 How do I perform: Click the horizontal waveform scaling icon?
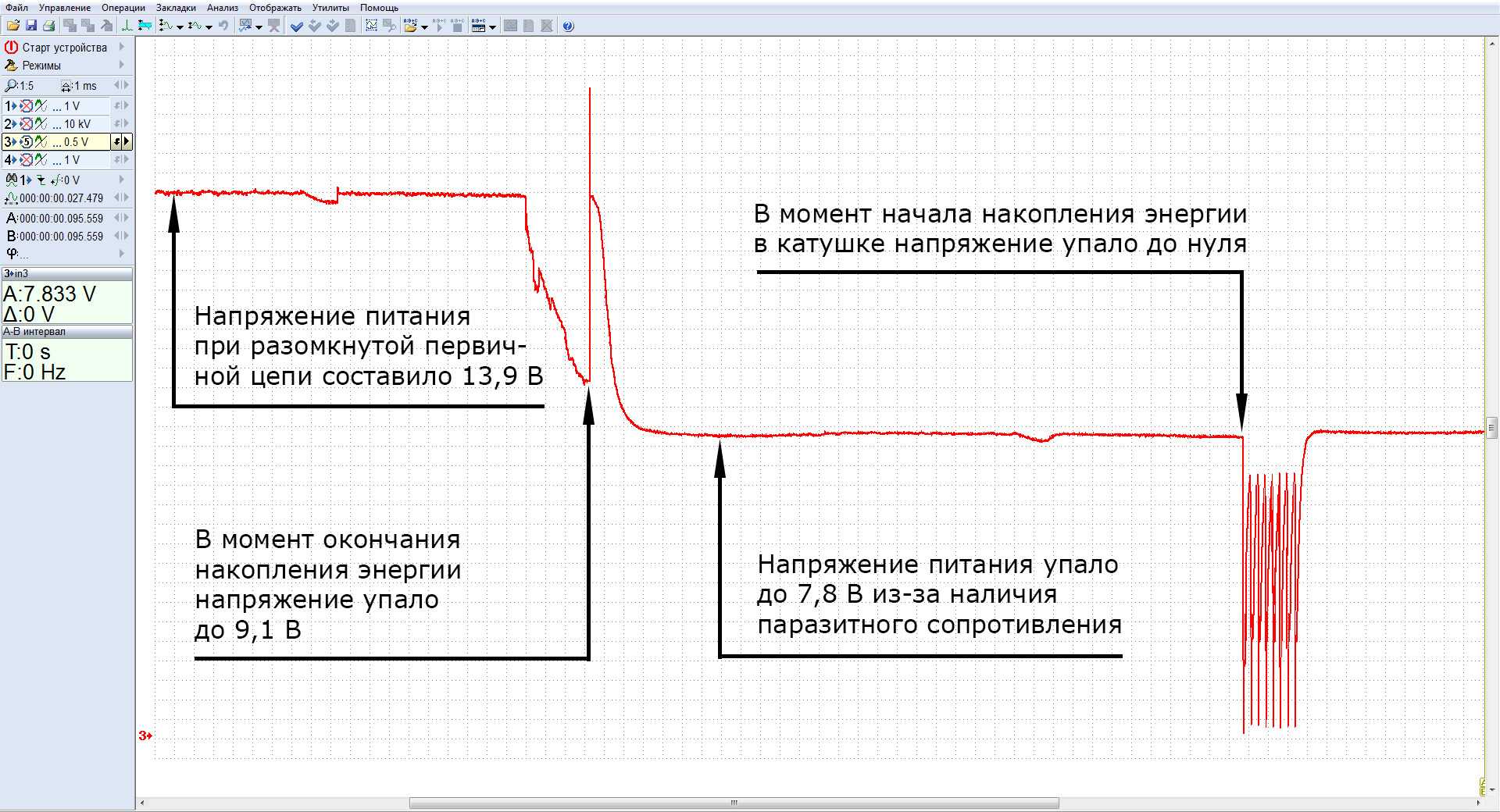pos(195,26)
